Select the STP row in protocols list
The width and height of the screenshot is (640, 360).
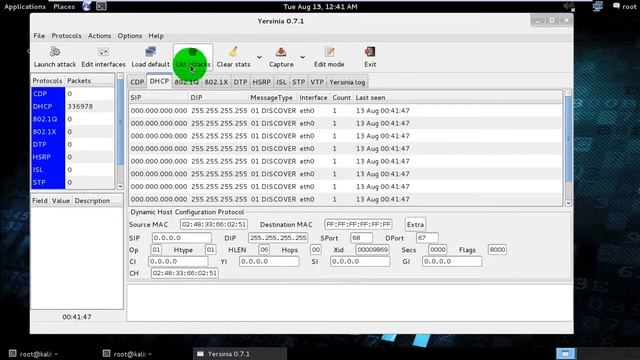tap(72, 182)
